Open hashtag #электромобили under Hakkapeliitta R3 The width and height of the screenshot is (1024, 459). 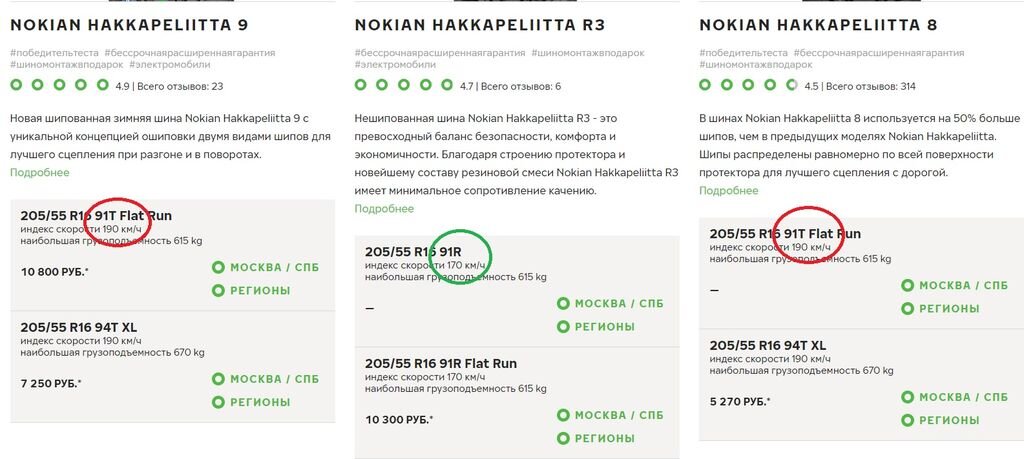[x=395, y=65]
